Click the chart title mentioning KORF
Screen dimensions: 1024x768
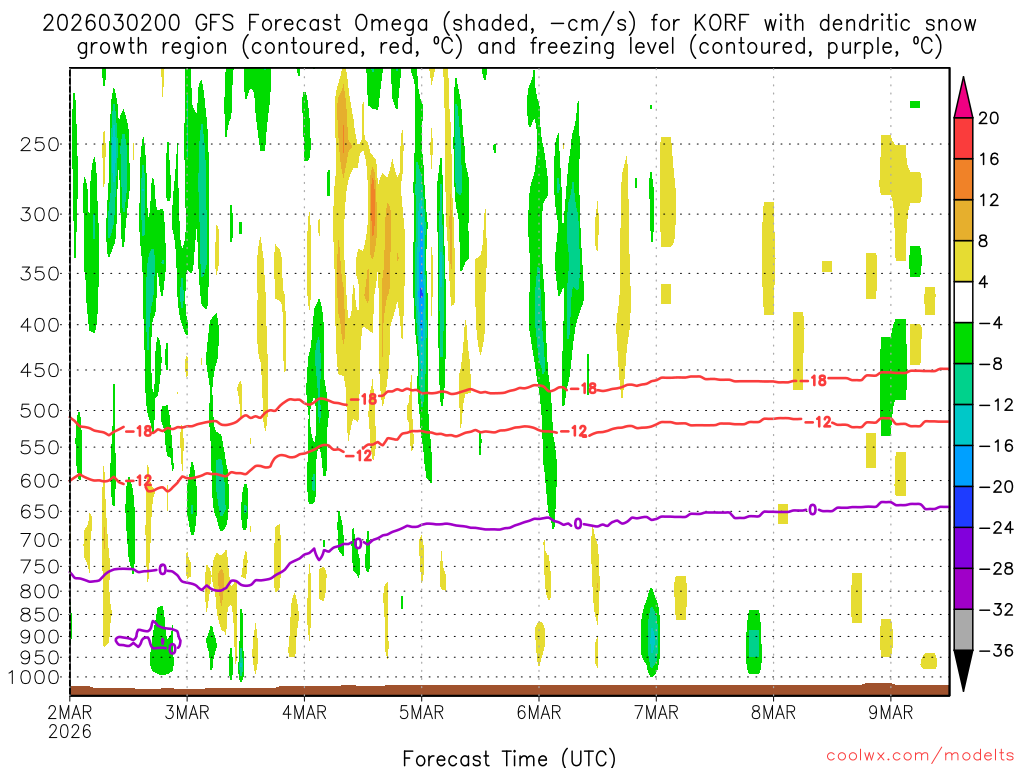coord(509,34)
